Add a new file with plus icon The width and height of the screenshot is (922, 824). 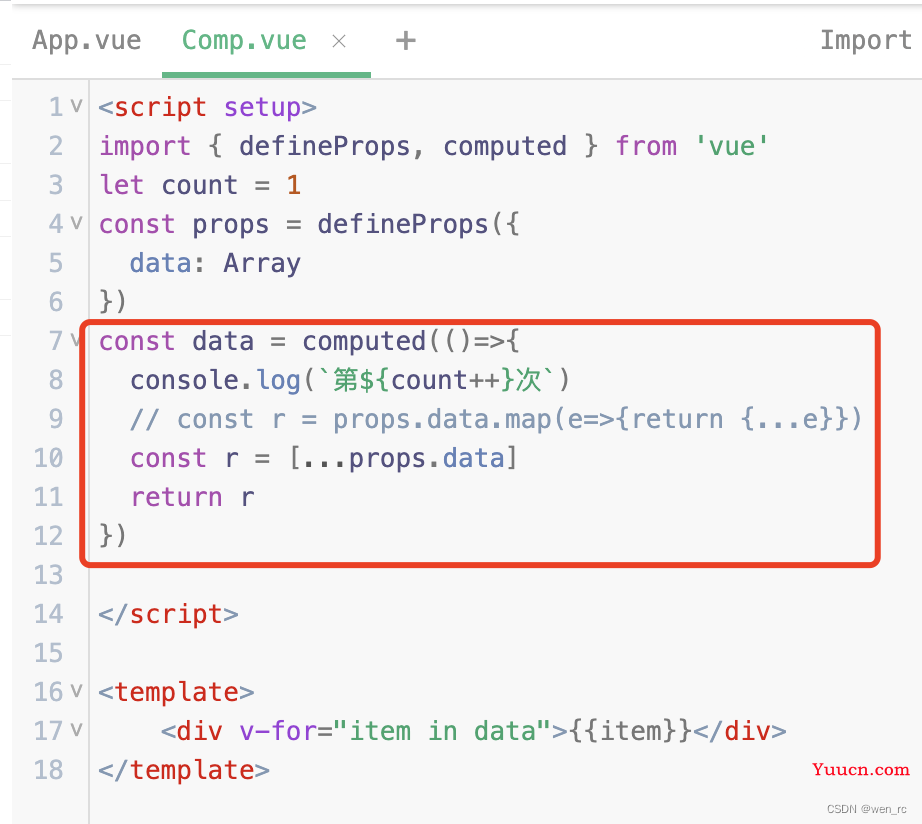pos(405,41)
